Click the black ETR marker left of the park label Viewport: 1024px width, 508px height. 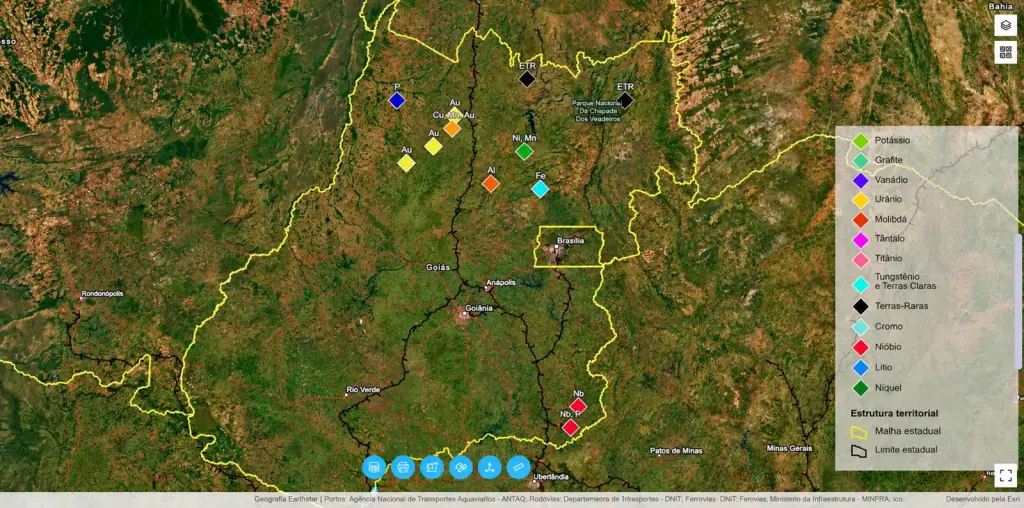527,79
